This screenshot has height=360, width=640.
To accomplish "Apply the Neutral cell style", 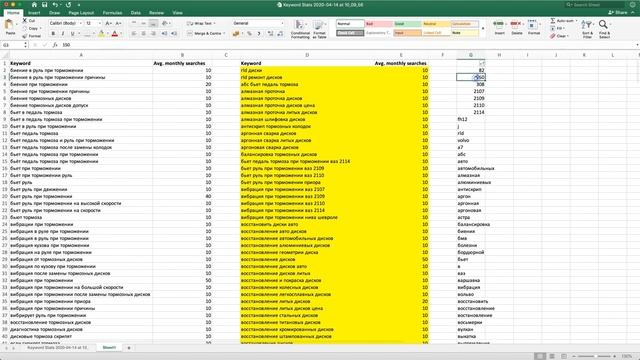I will 436,24.
